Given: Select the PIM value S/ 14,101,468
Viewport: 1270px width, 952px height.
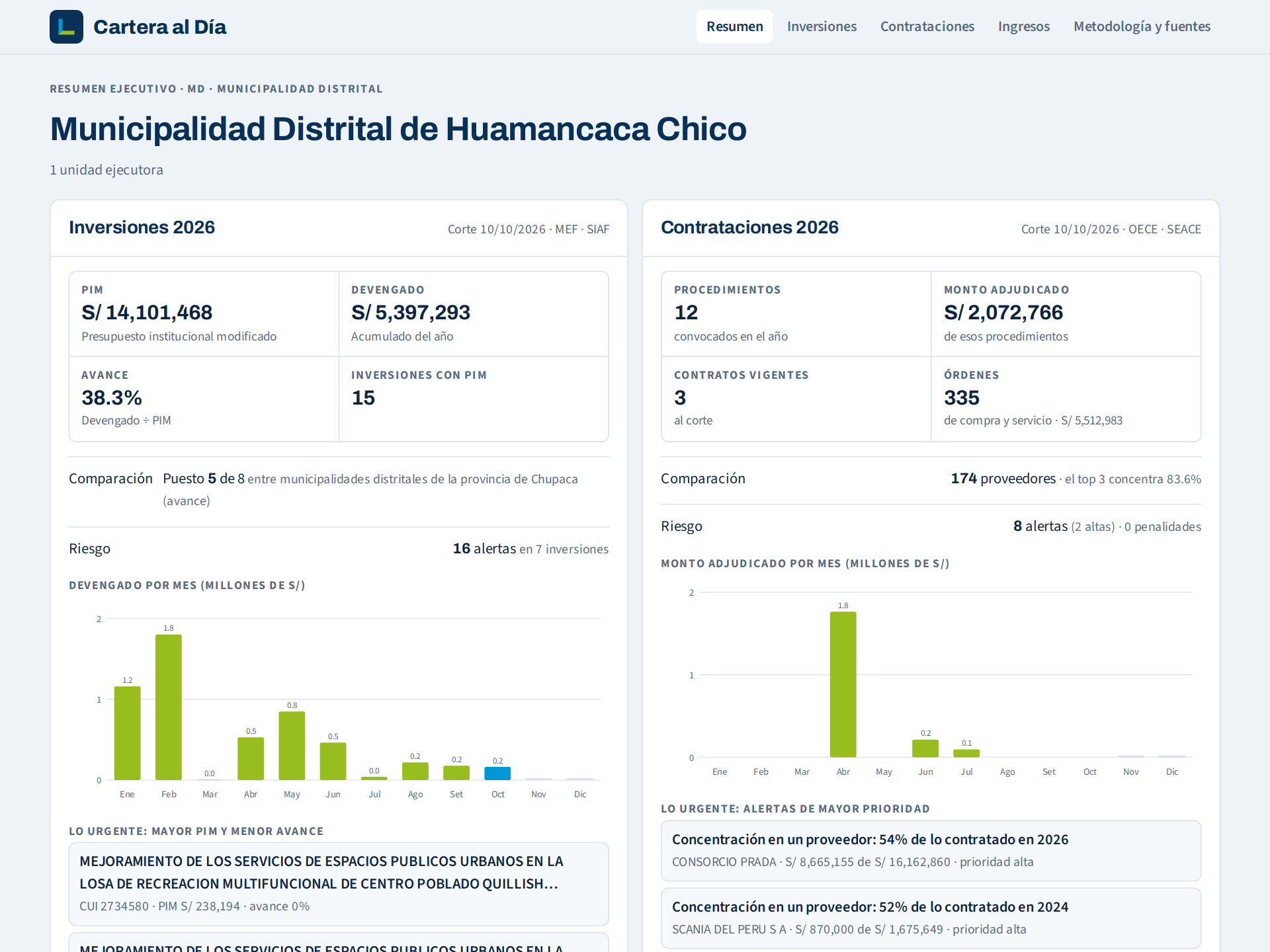Looking at the screenshot, I should click(147, 312).
